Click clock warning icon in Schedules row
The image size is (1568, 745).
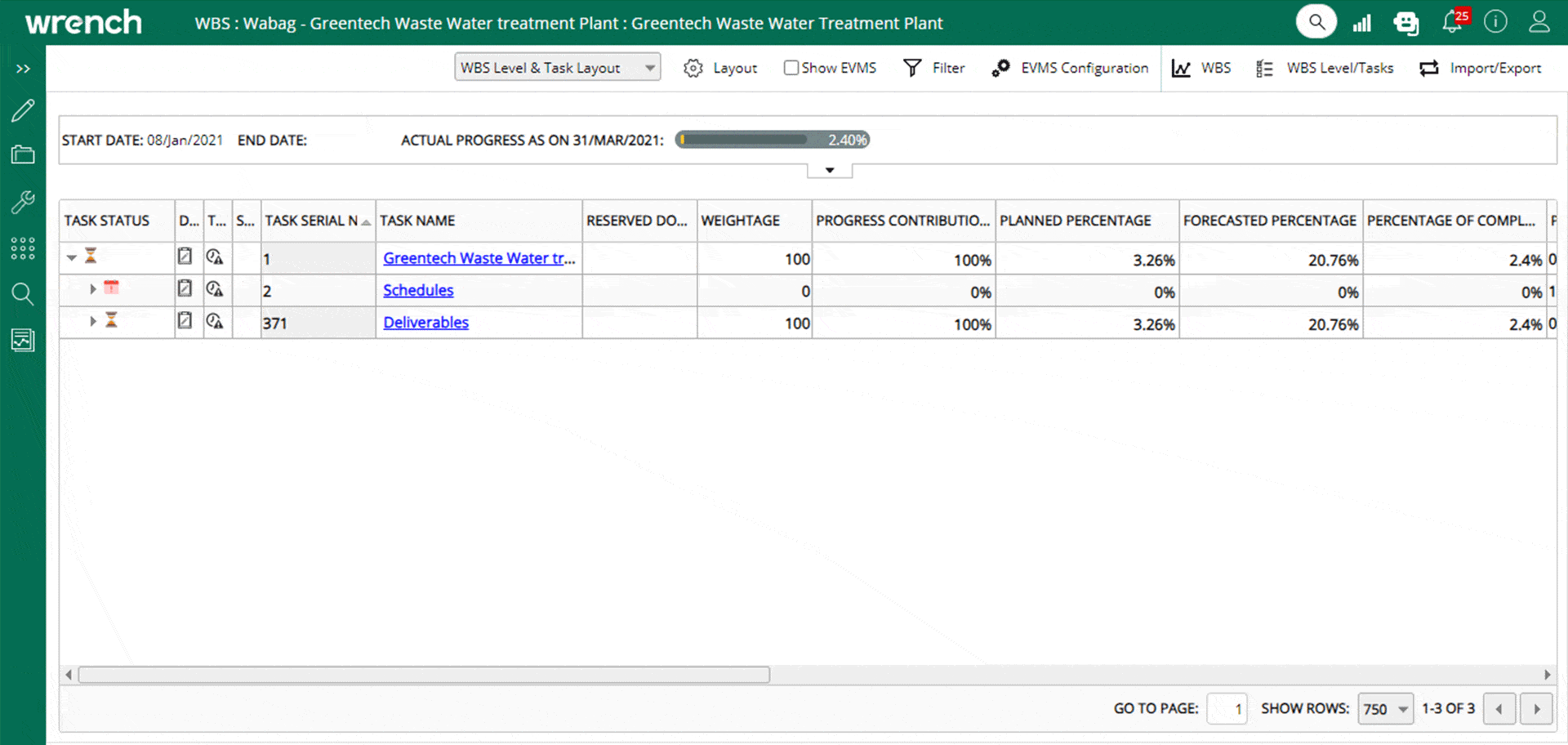[x=215, y=288]
